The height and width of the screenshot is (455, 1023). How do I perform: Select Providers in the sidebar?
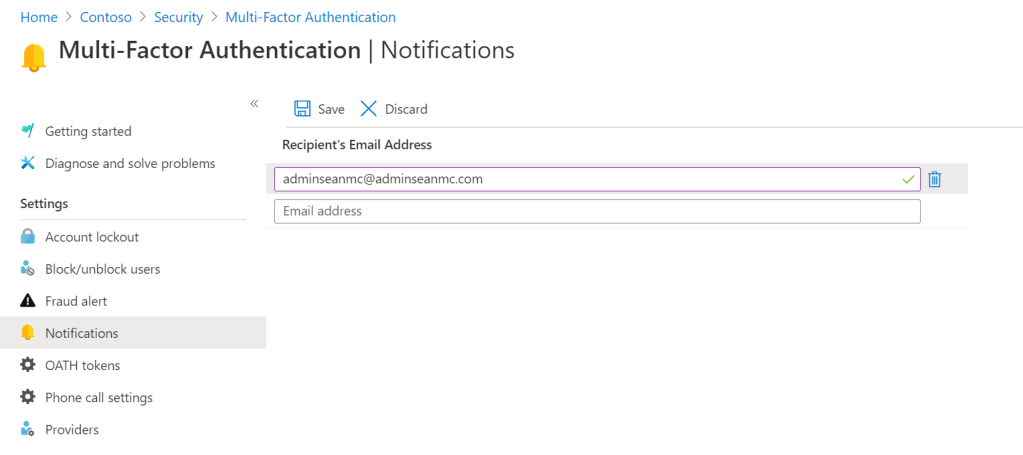tap(71, 429)
